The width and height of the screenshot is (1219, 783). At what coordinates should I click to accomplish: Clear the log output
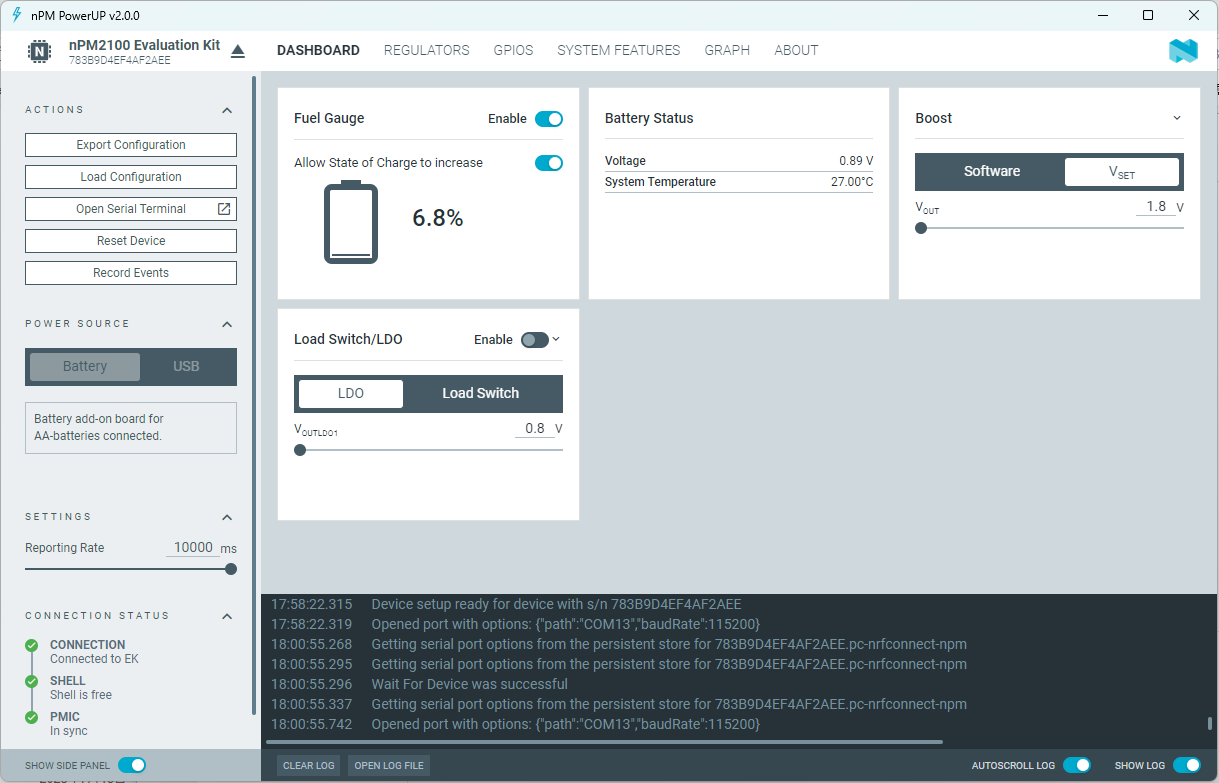pos(309,766)
